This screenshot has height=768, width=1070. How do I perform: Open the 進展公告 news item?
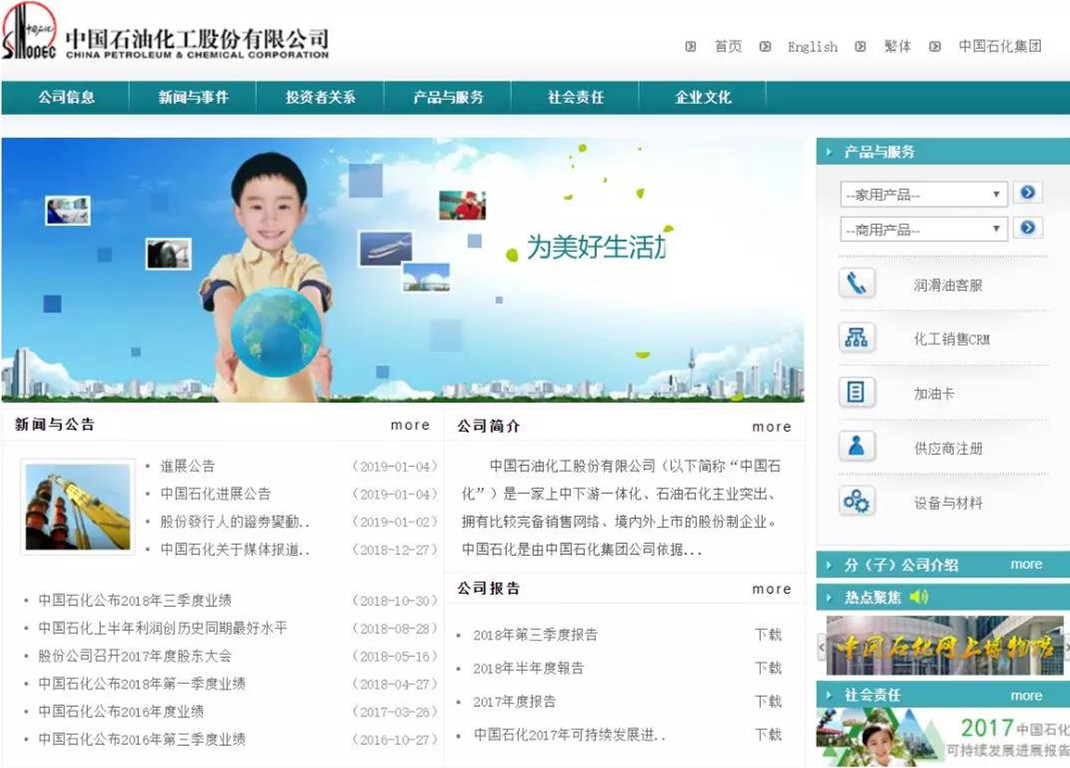188,466
